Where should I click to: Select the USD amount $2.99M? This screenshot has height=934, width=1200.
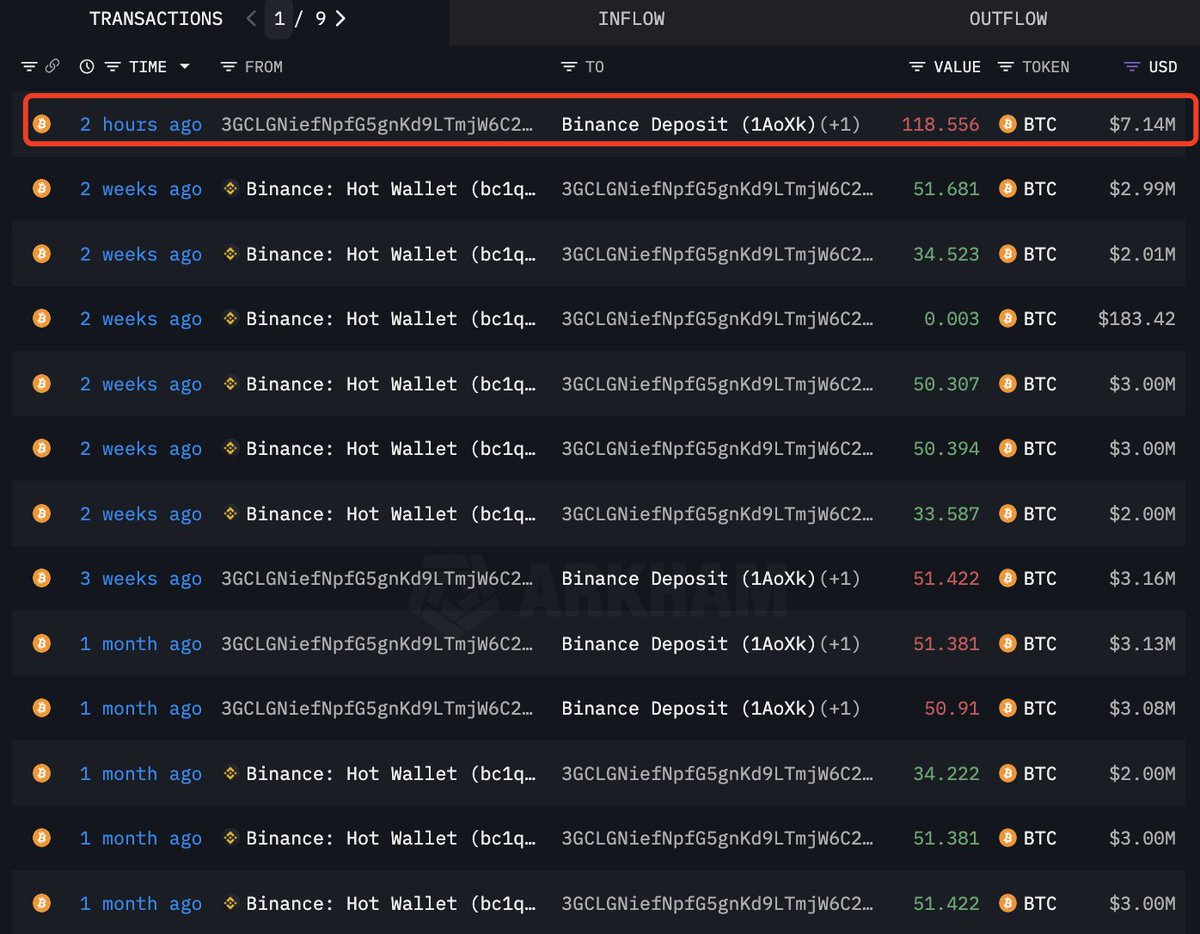[1142, 189]
